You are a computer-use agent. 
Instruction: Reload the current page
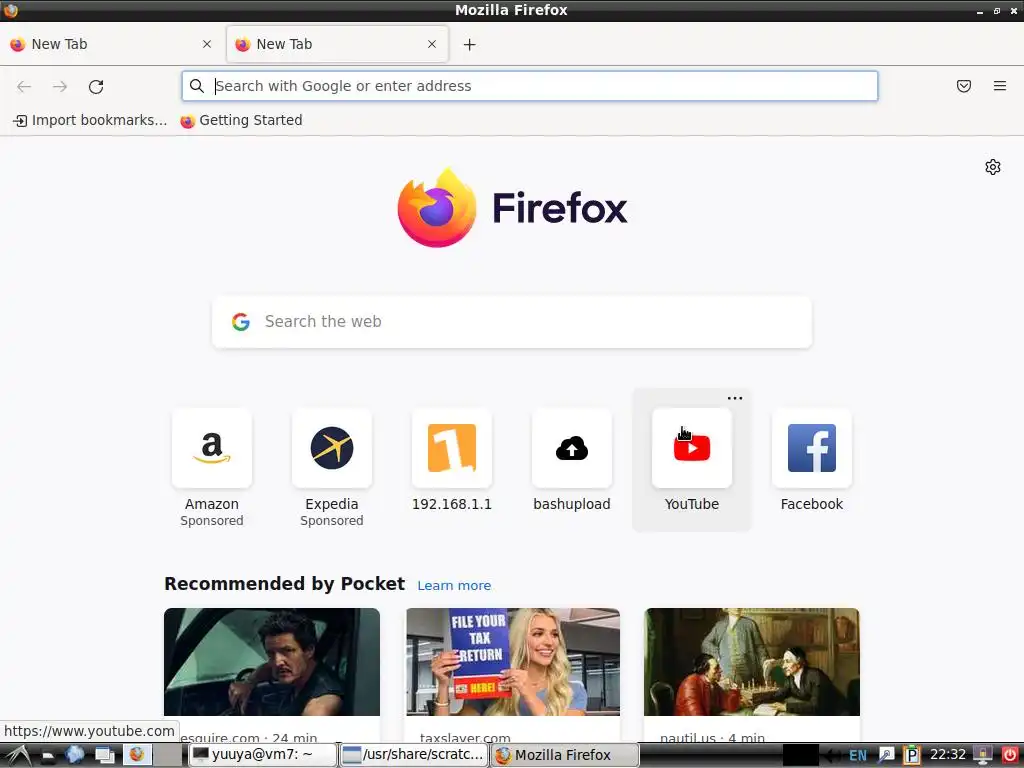pyautogui.click(x=96, y=86)
